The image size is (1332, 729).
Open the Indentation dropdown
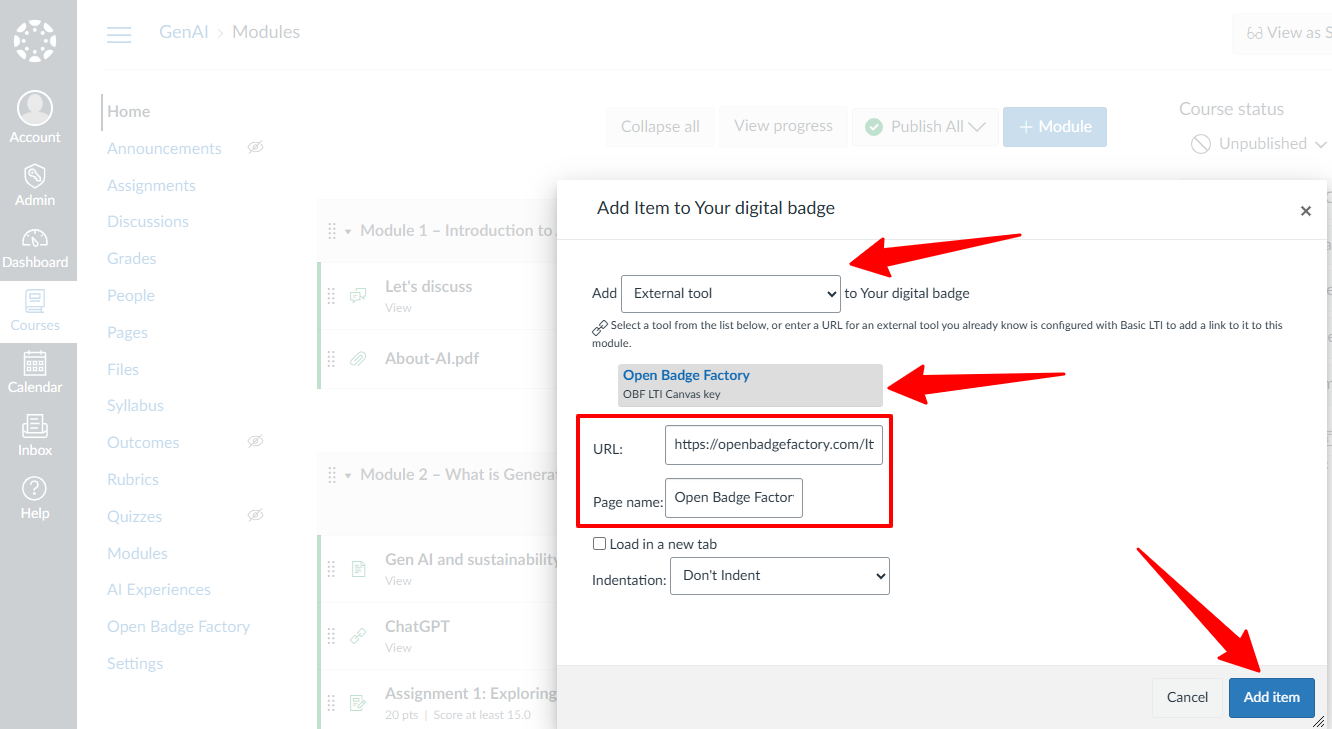coord(780,576)
